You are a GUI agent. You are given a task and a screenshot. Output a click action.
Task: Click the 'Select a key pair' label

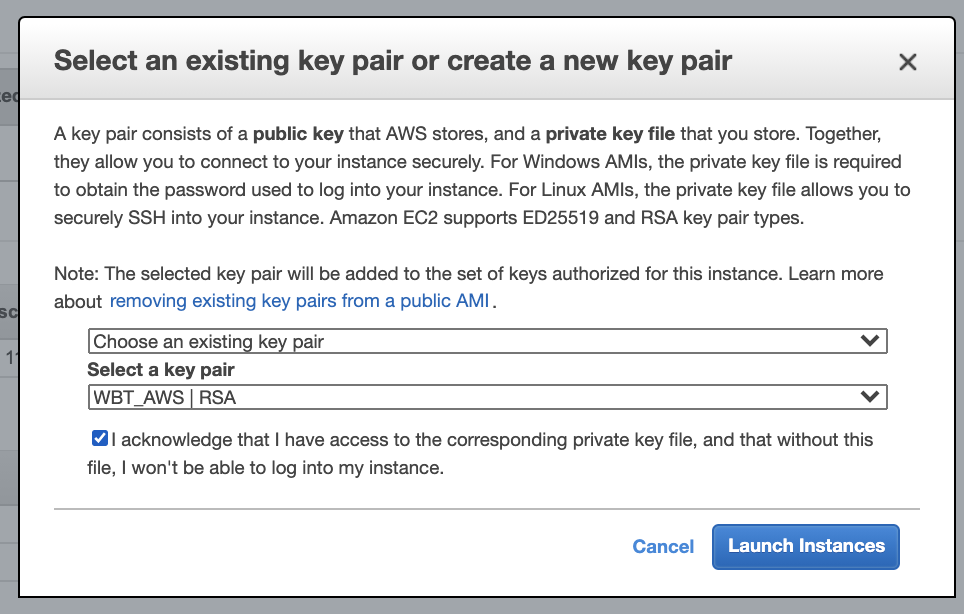161,370
